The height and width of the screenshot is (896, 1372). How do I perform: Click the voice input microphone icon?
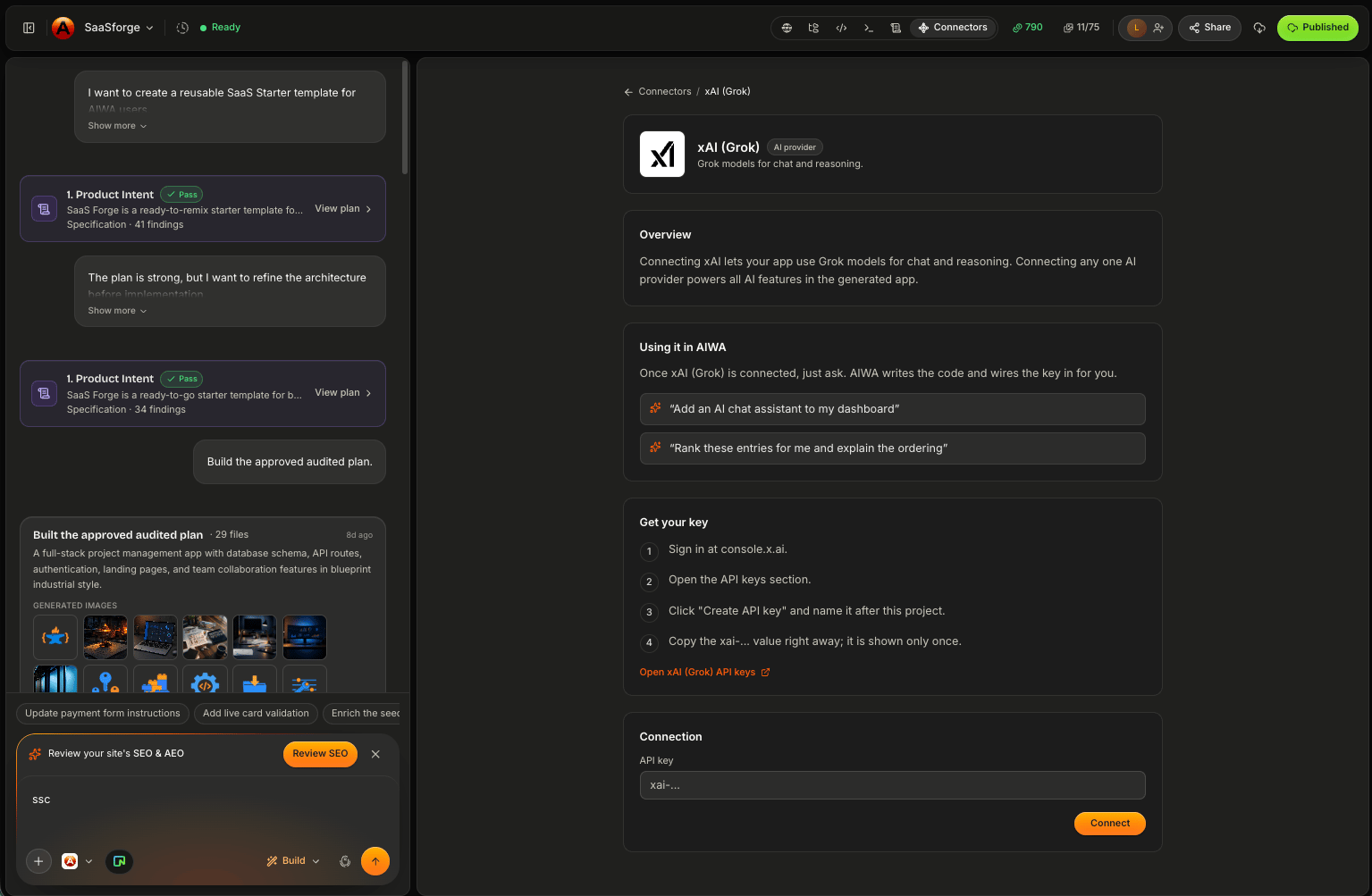pyautogui.click(x=345, y=861)
